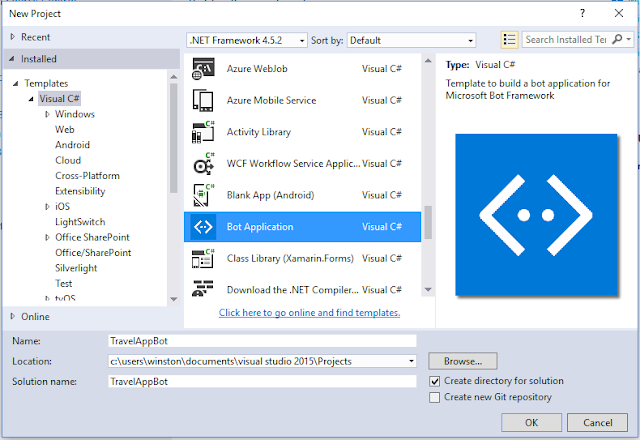Expand the Recent section
The image size is (640, 440).
13,37
